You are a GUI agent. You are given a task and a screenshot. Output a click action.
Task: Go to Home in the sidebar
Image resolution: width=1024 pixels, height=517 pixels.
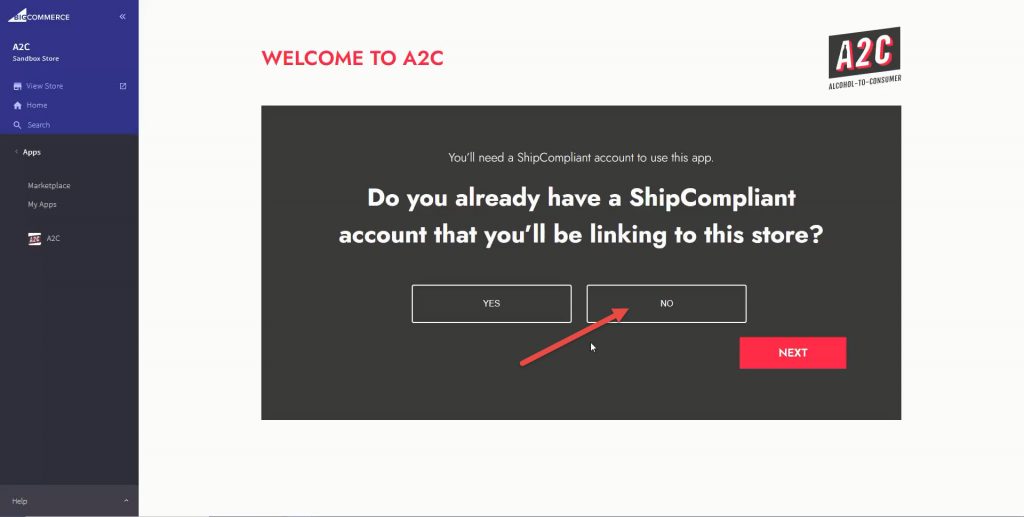click(x=37, y=105)
